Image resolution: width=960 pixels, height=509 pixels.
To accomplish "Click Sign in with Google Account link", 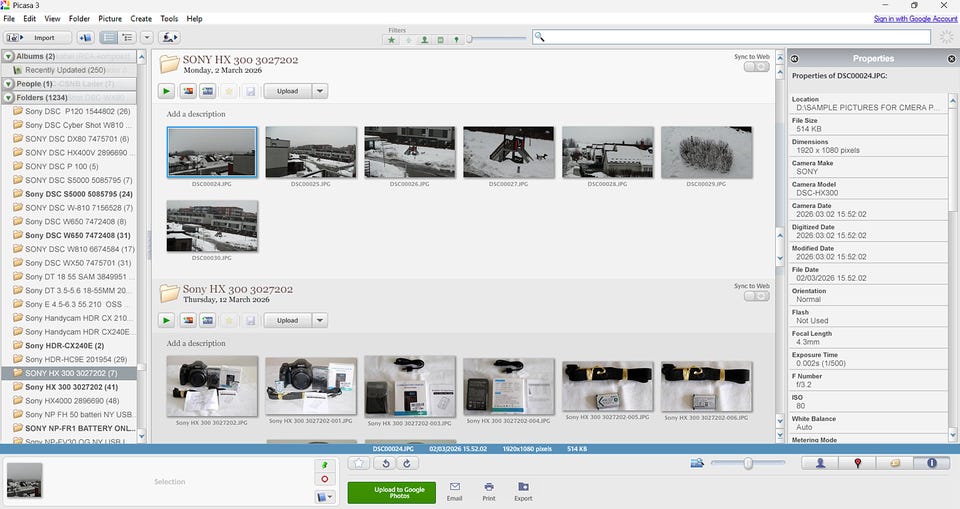I will pos(915,18).
